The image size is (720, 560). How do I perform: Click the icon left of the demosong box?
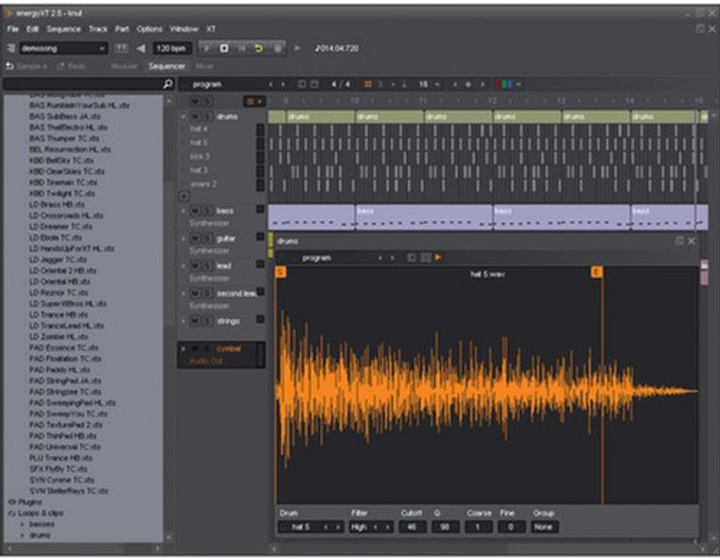[11, 48]
